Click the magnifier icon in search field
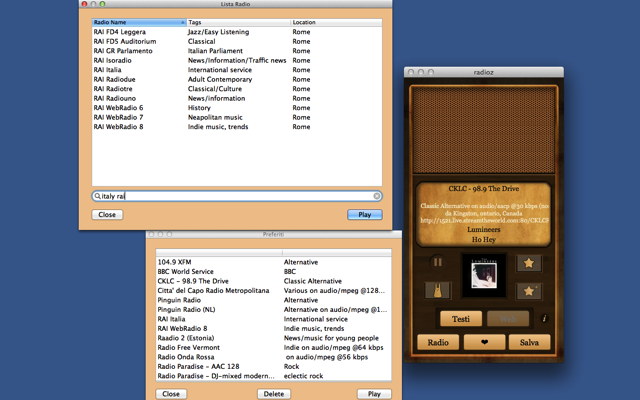This screenshot has height=400, width=640. click(x=98, y=196)
